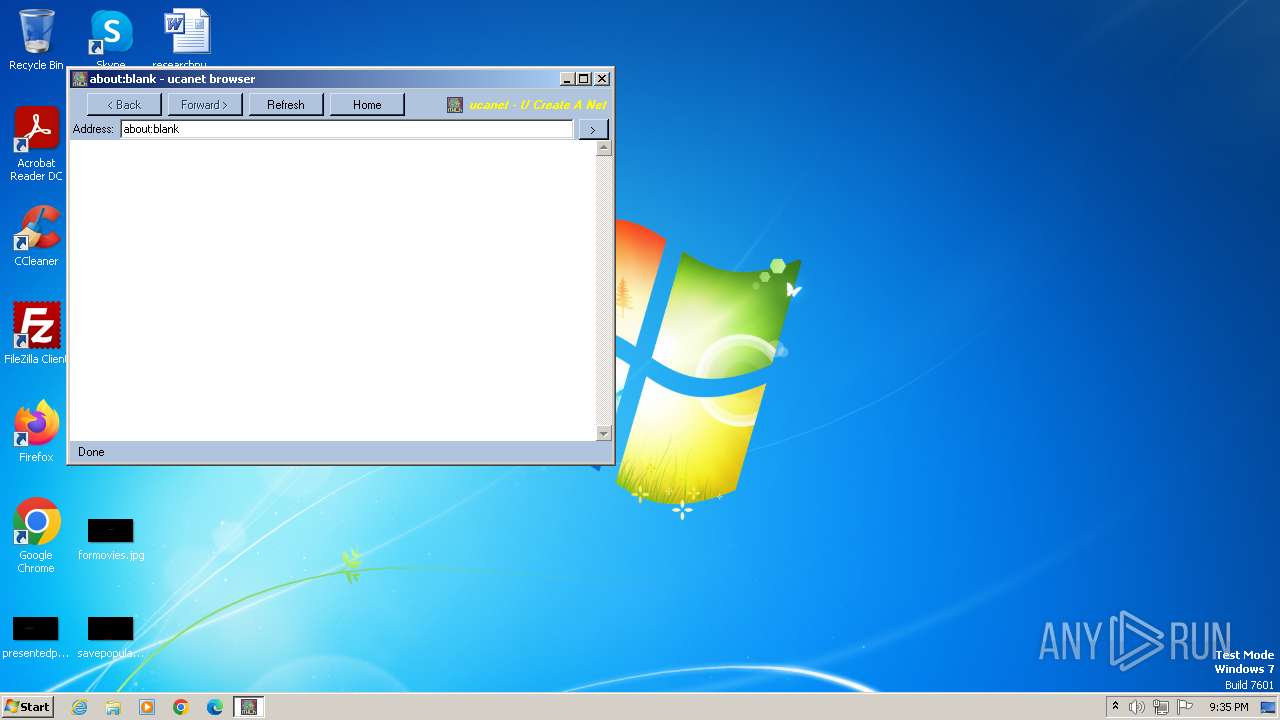
Task: Click the 9:35 PM system clock
Action: [1228, 707]
